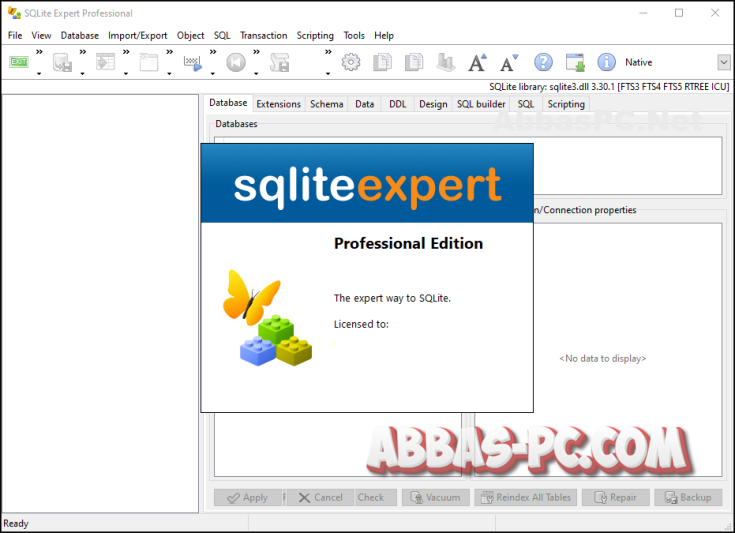Switch to the DDL tab

tap(398, 104)
